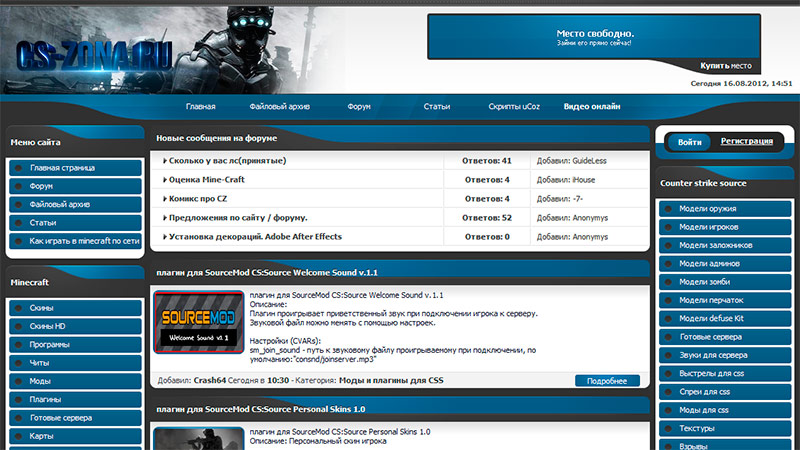The width and height of the screenshot is (800, 450).
Task: Open Модели defuse Kit in right menu
Action: [725, 318]
